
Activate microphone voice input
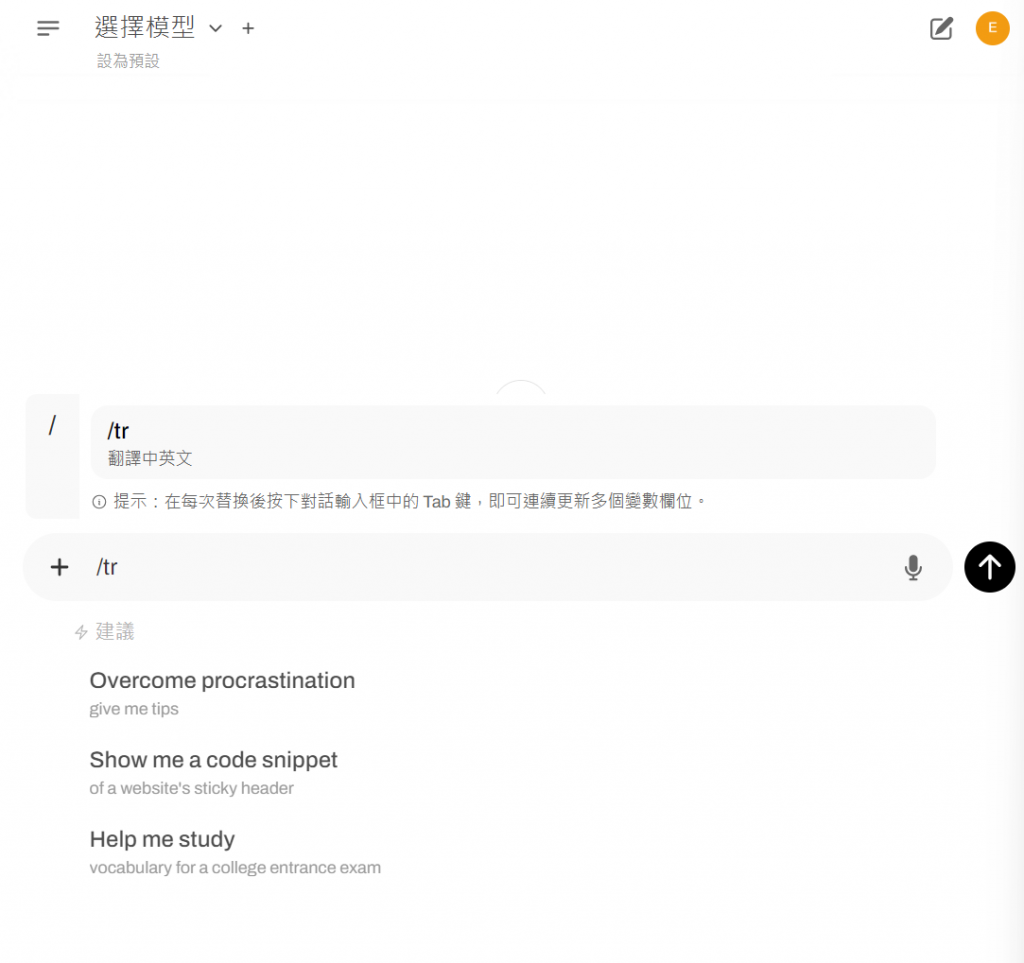(x=913, y=567)
